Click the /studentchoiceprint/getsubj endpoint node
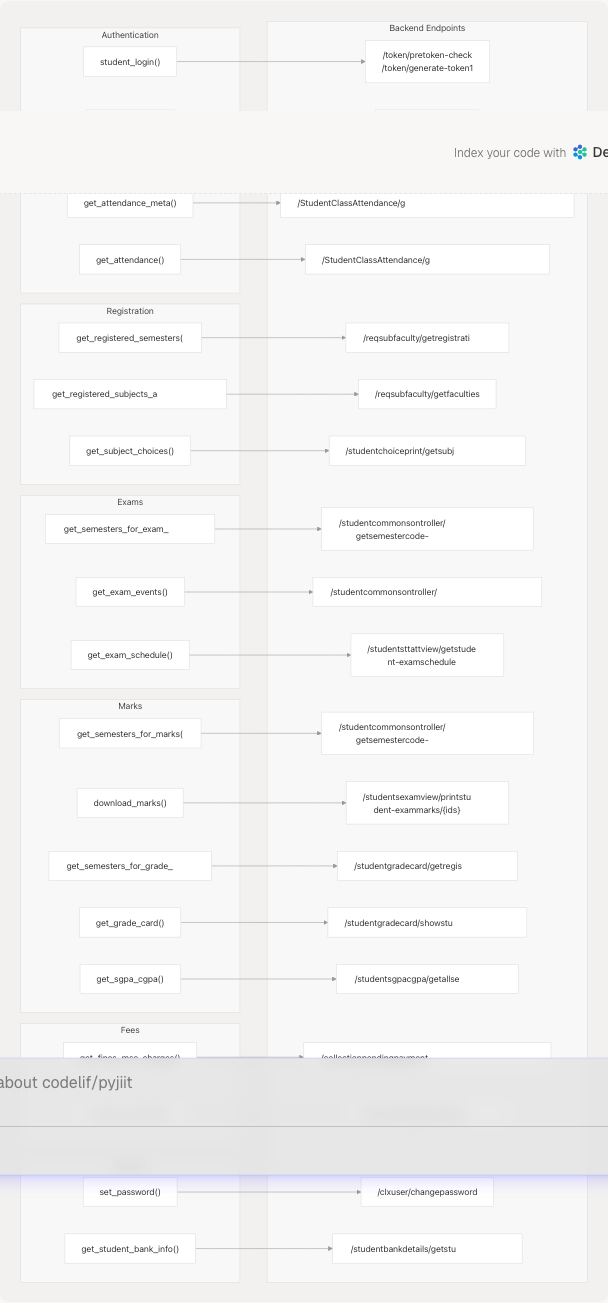The width and height of the screenshot is (608, 1303). (x=427, y=451)
